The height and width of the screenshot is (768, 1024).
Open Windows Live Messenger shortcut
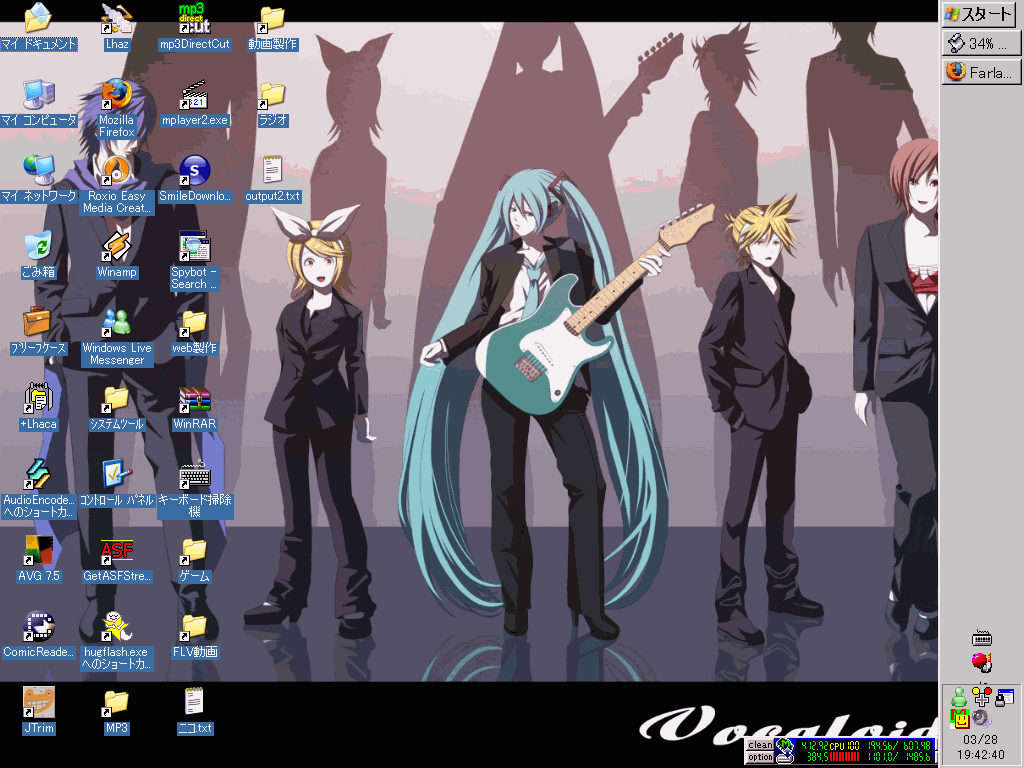click(116, 323)
